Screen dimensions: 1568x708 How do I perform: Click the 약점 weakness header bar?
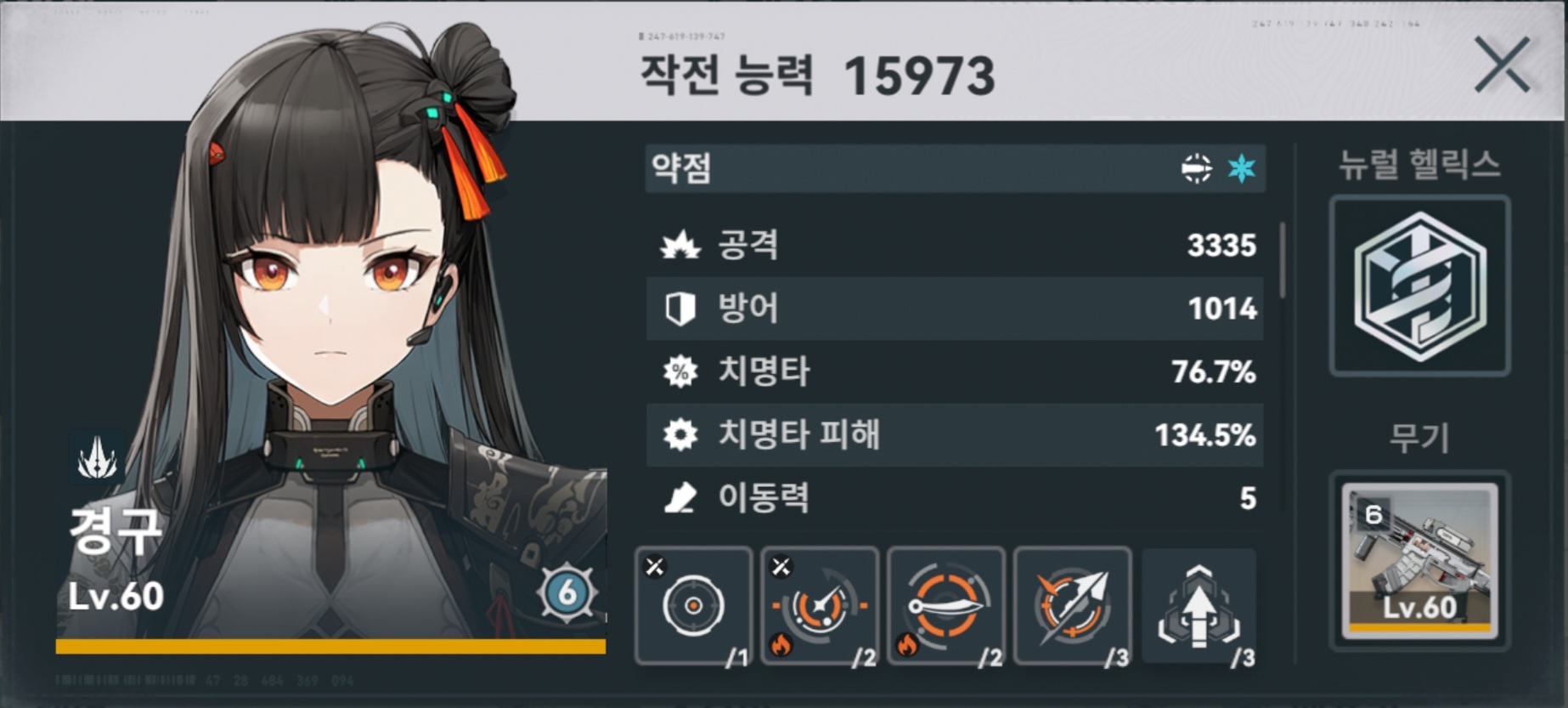point(955,168)
